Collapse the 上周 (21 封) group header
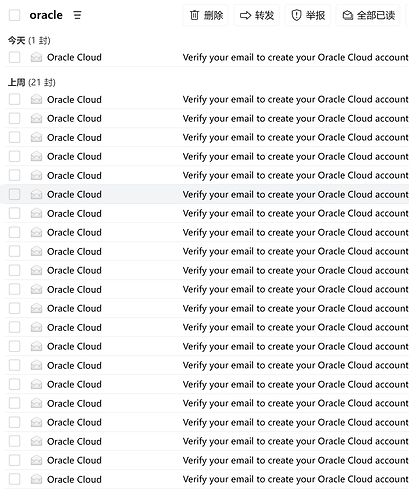Image resolution: width=409 pixels, height=500 pixels. 32,82
